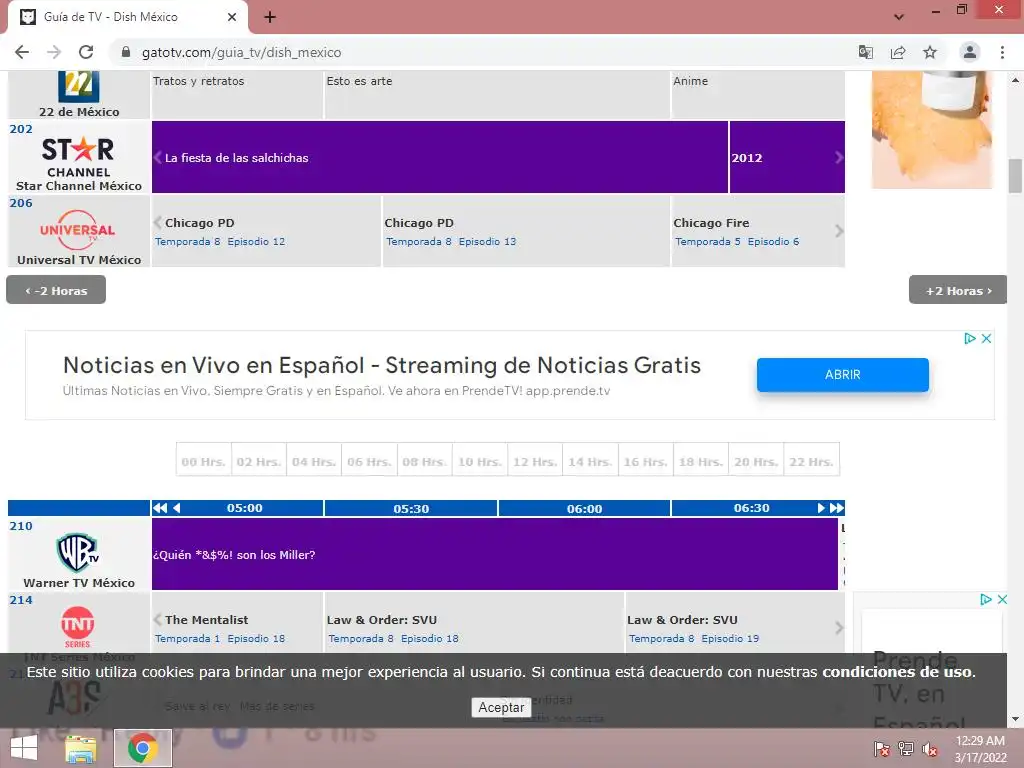Image resolution: width=1024 pixels, height=768 pixels.
Task: Open Chicago PD Episodio 12 listing
Action: coord(266,231)
